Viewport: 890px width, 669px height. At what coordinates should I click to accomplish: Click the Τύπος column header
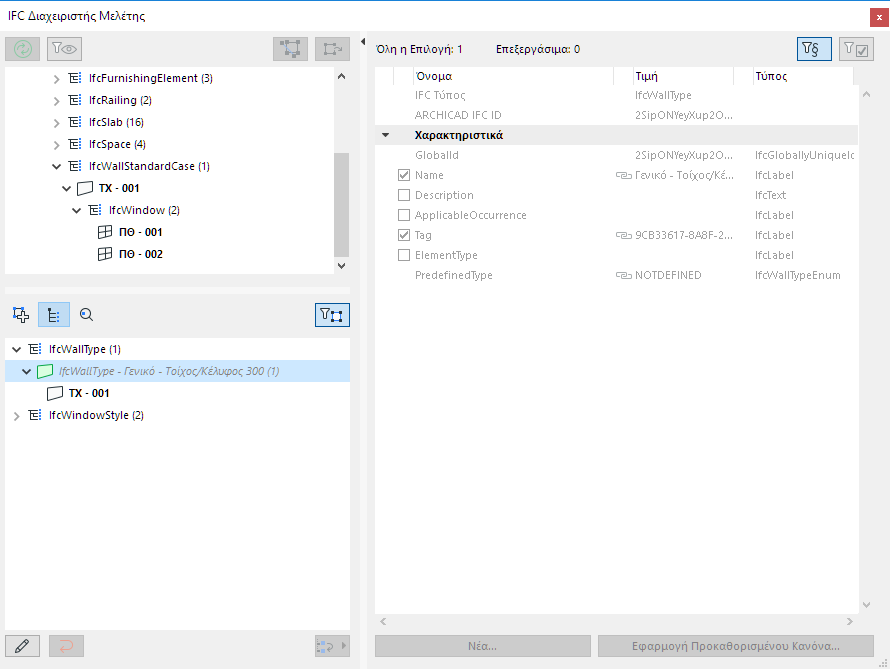point(803,76)
